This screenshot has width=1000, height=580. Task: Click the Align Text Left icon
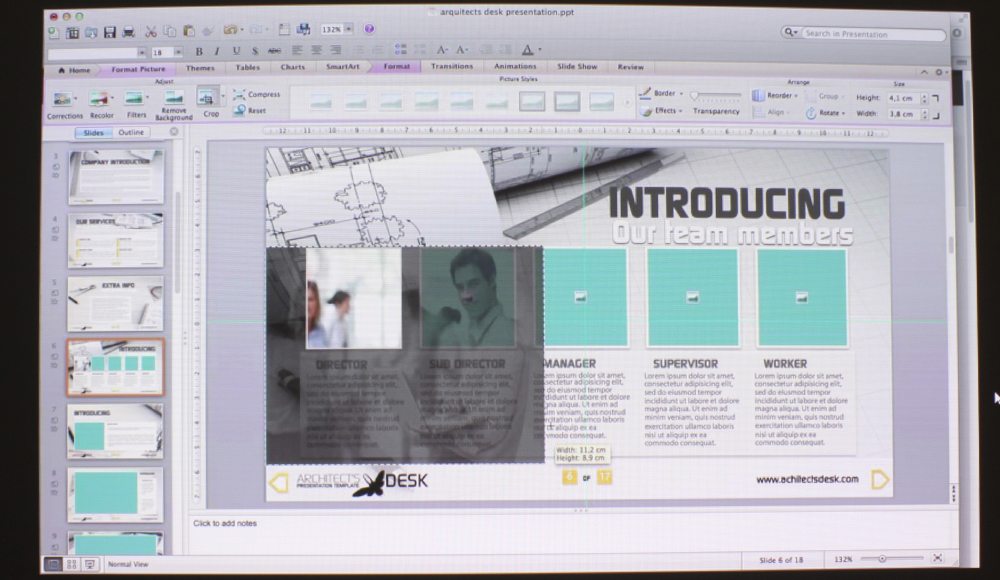(x=297, y=50)
